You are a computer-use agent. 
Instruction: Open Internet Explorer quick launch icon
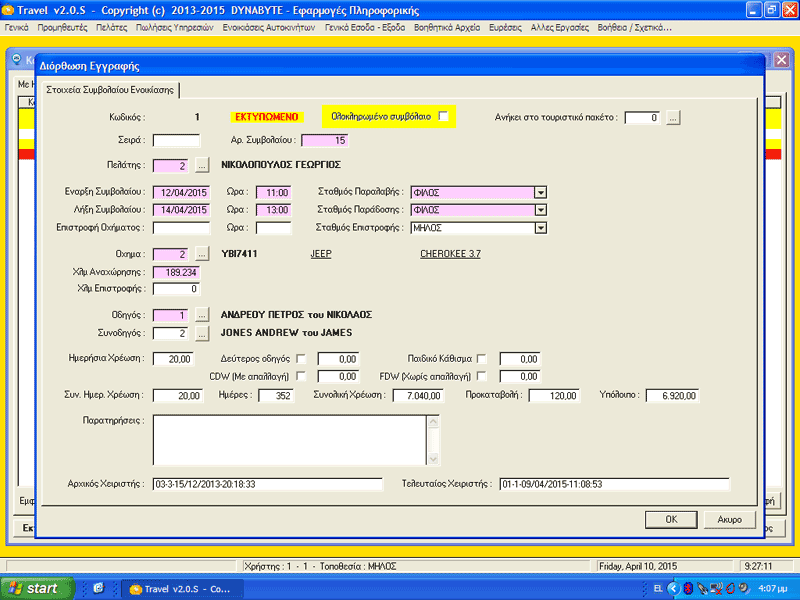click(x=98, y=588)
